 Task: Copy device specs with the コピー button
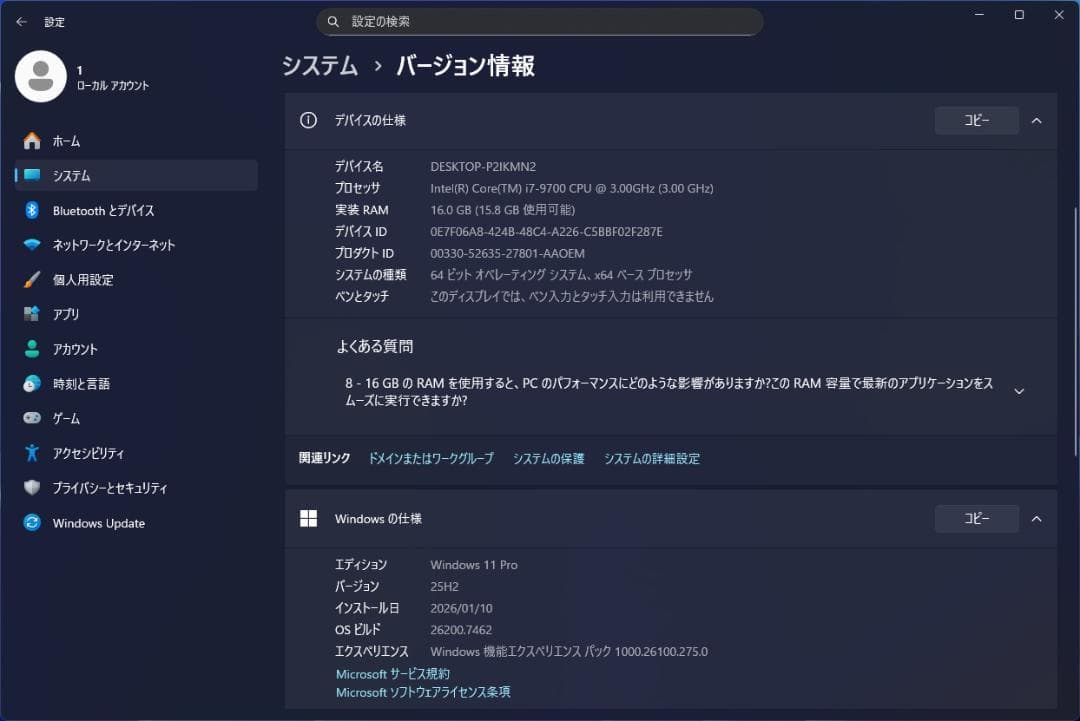976,120
